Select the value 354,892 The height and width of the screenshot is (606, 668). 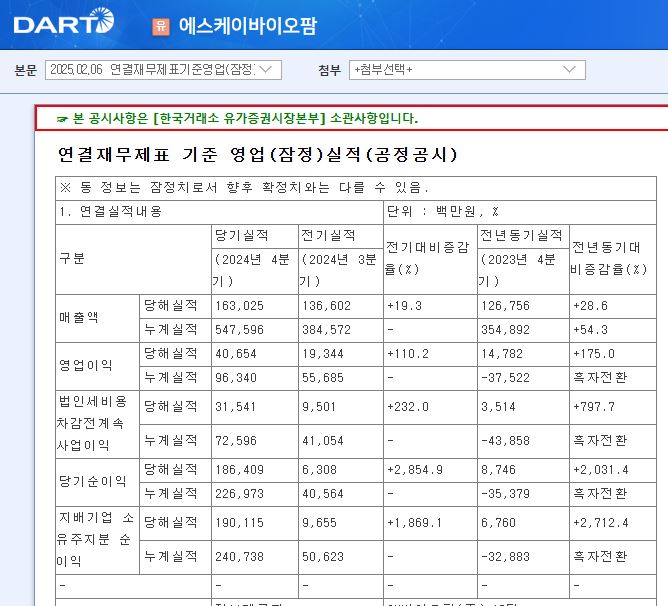tap(505, 330)
